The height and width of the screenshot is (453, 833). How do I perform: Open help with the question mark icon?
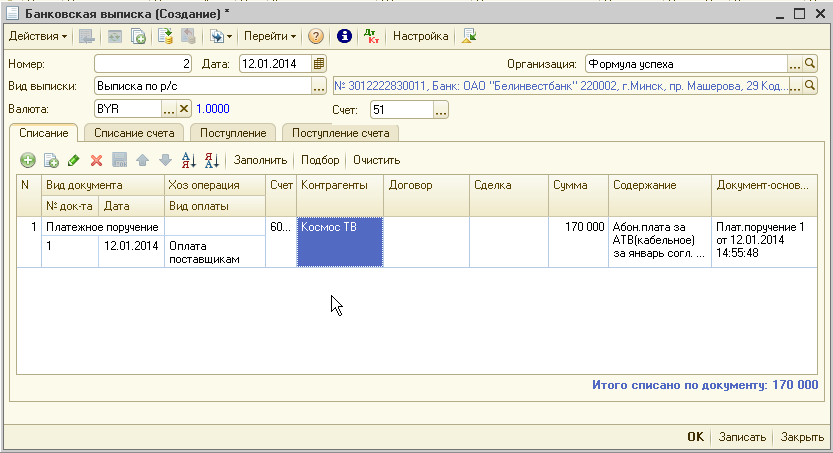point(316,36)
